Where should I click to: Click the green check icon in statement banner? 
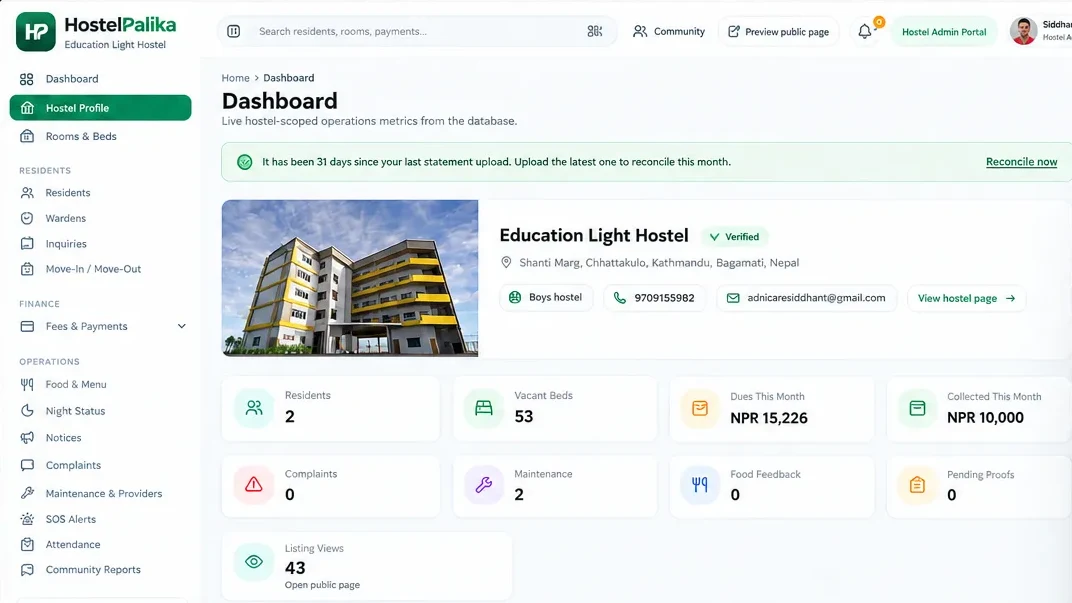(245, 162)
